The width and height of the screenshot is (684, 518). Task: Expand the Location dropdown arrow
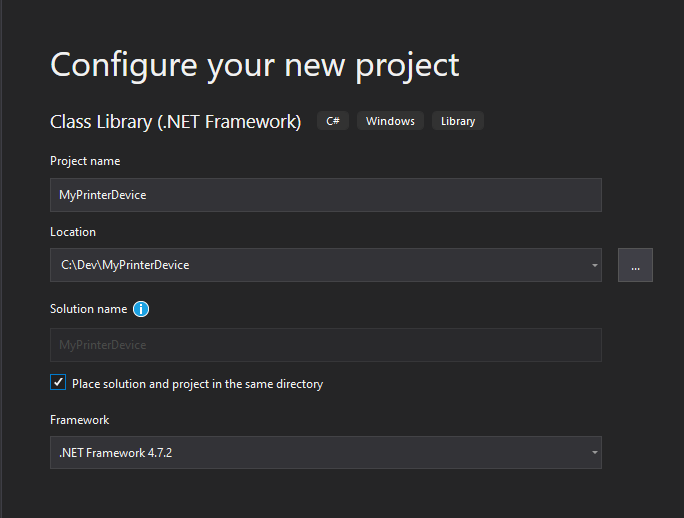[595, 265]
